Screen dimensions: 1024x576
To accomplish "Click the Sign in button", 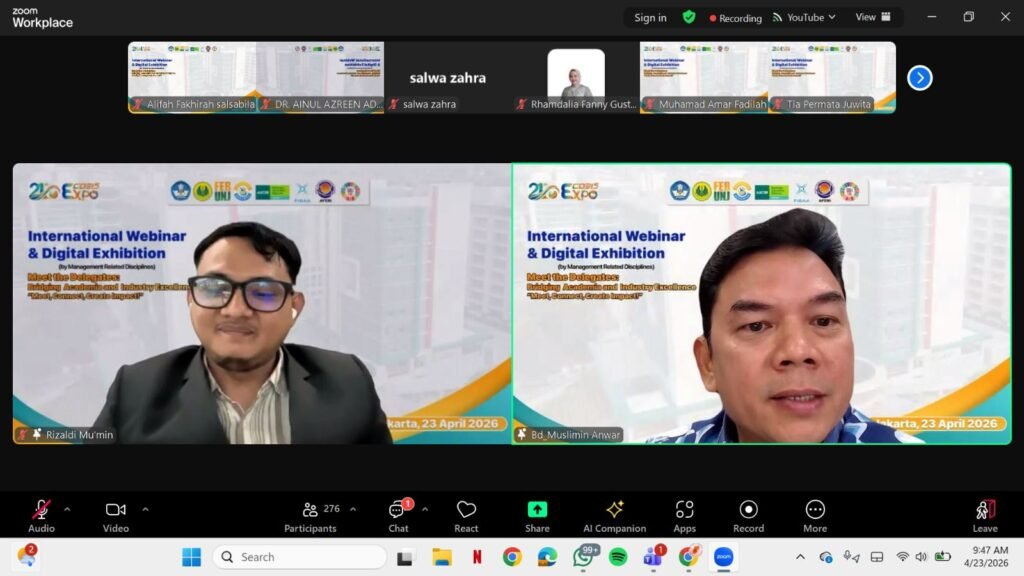I will point(650,17).
